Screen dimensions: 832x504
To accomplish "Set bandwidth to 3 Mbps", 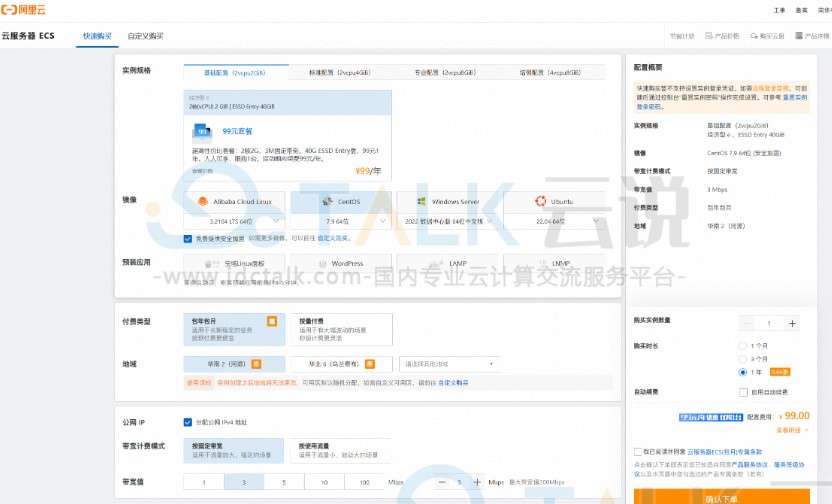I will coord(244,482).
